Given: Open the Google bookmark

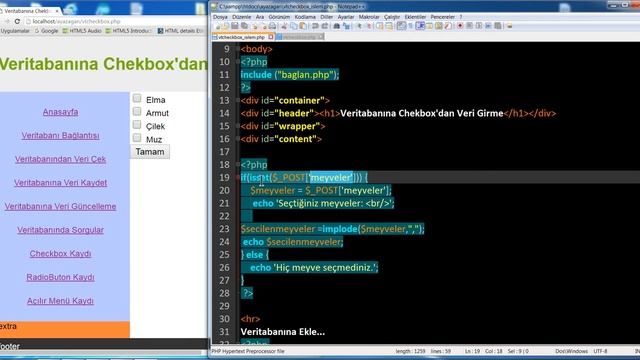Looking at the screenshot, I should click(46, 31).
